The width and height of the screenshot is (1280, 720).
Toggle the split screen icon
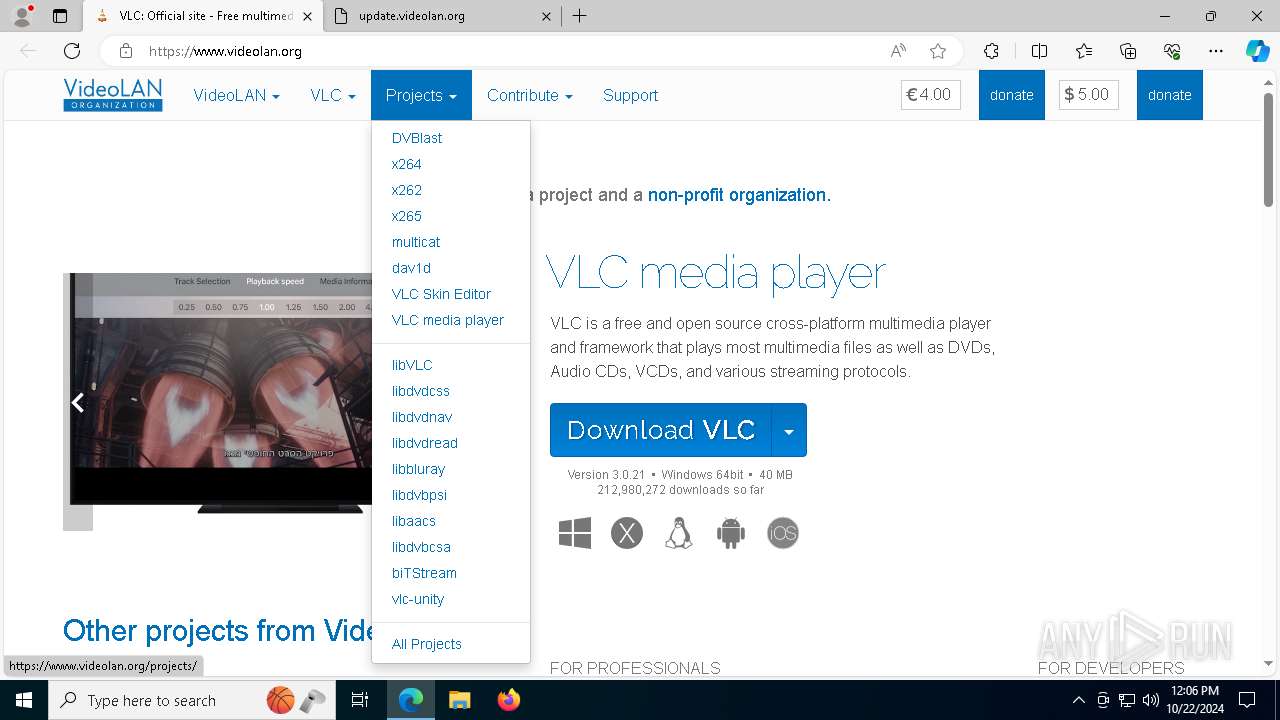click(1039, 51)
